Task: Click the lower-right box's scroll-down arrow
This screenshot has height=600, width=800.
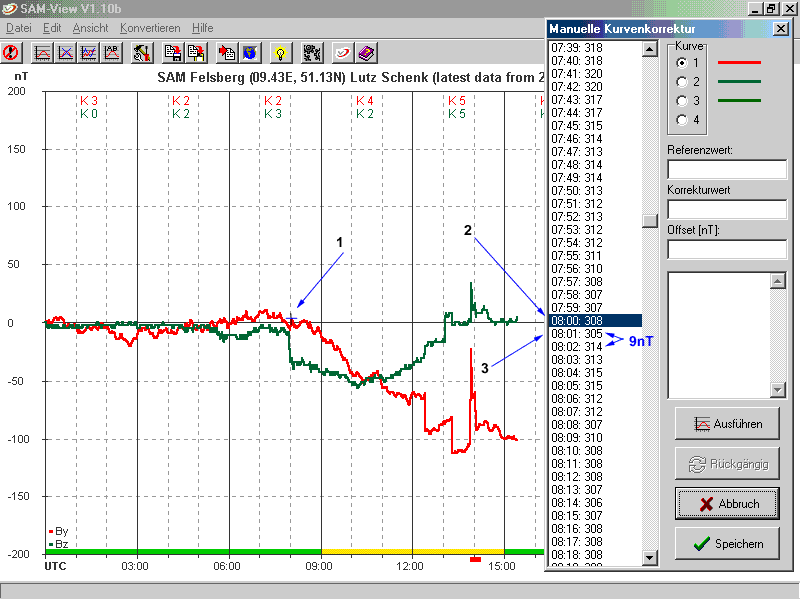Action: point(778,390)
